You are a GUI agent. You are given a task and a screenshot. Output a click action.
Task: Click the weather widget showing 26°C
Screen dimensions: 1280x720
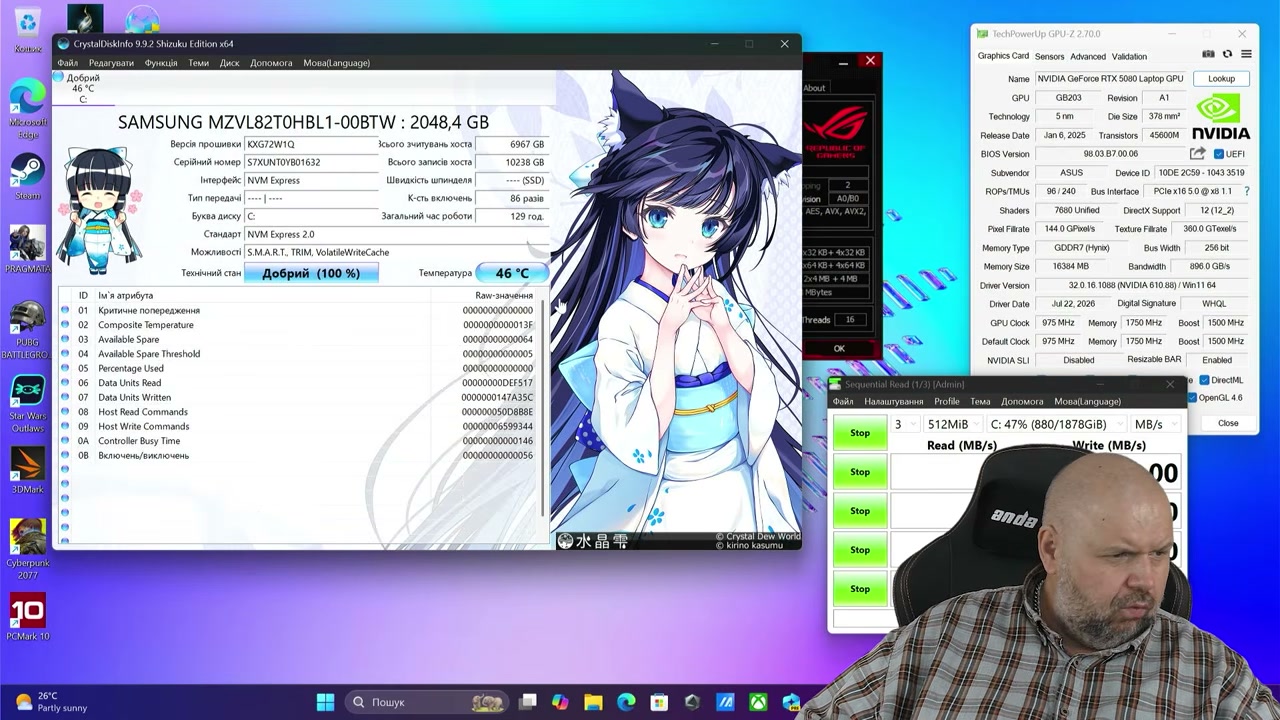[x=52, y=702]
